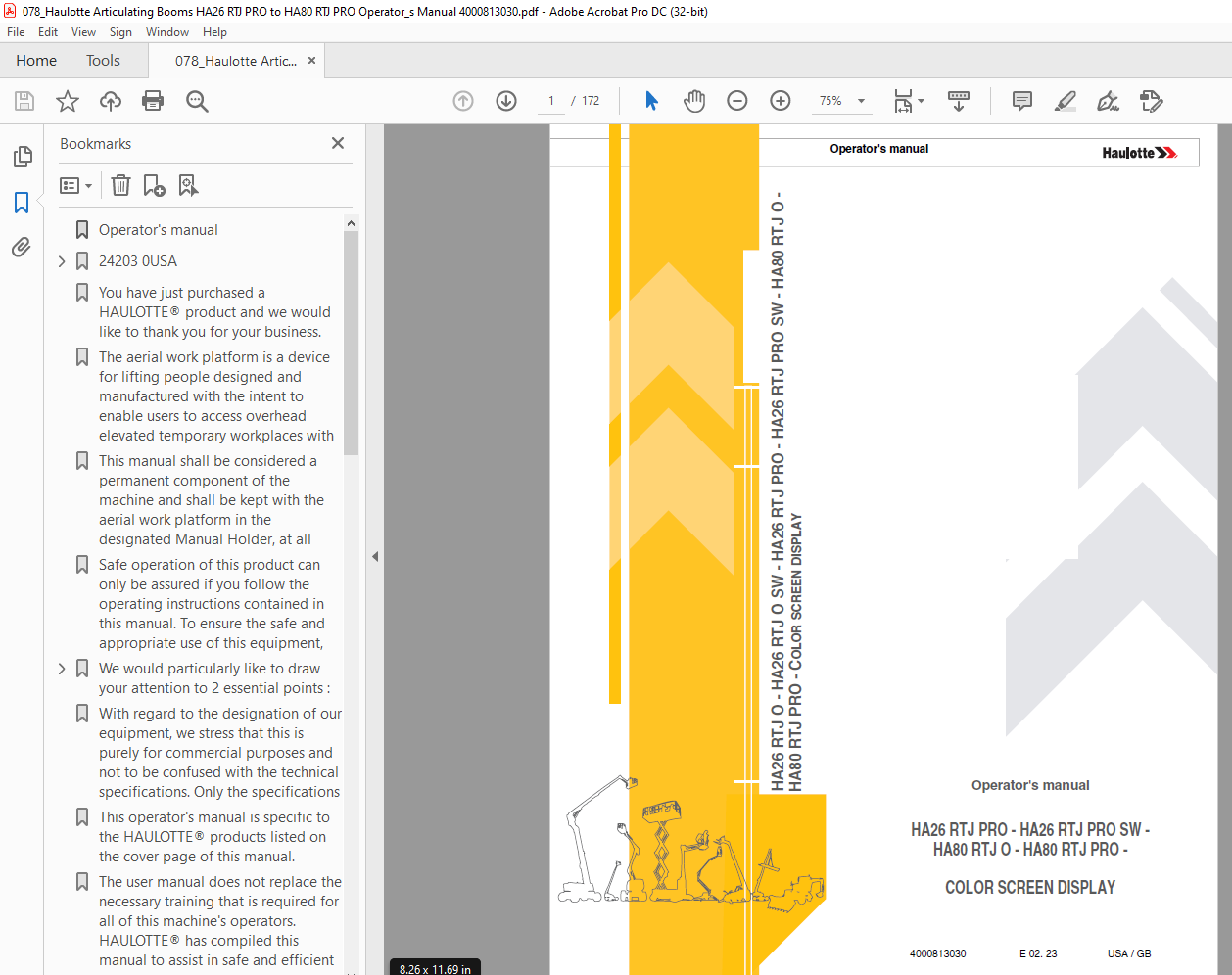The height and width of the screenshot is (975, 1232).
Task: Open bookmark options menu dropdown
Action: click(76, 185)
